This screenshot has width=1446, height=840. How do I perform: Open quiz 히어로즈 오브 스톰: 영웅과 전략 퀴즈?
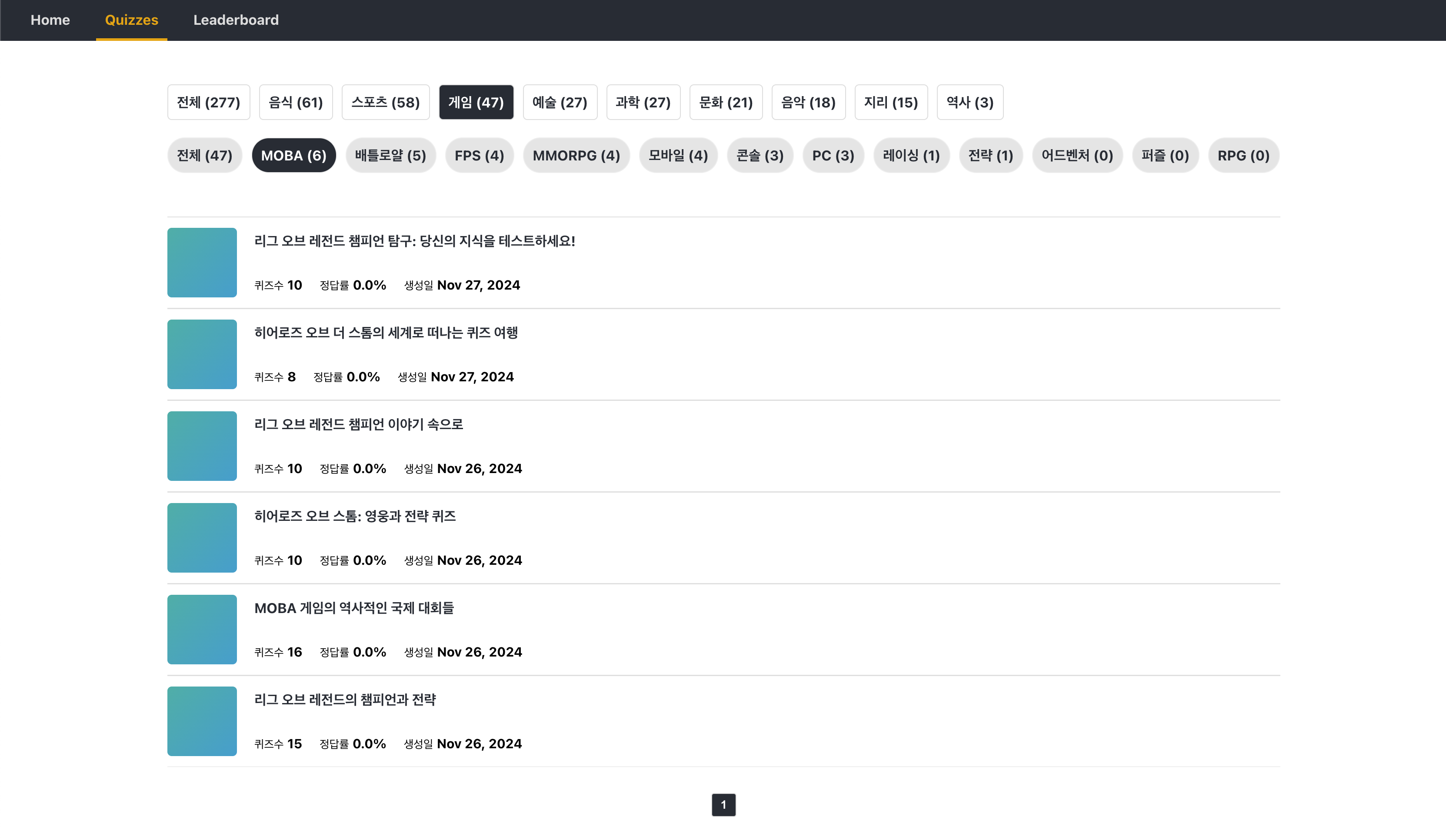(355, 516)
